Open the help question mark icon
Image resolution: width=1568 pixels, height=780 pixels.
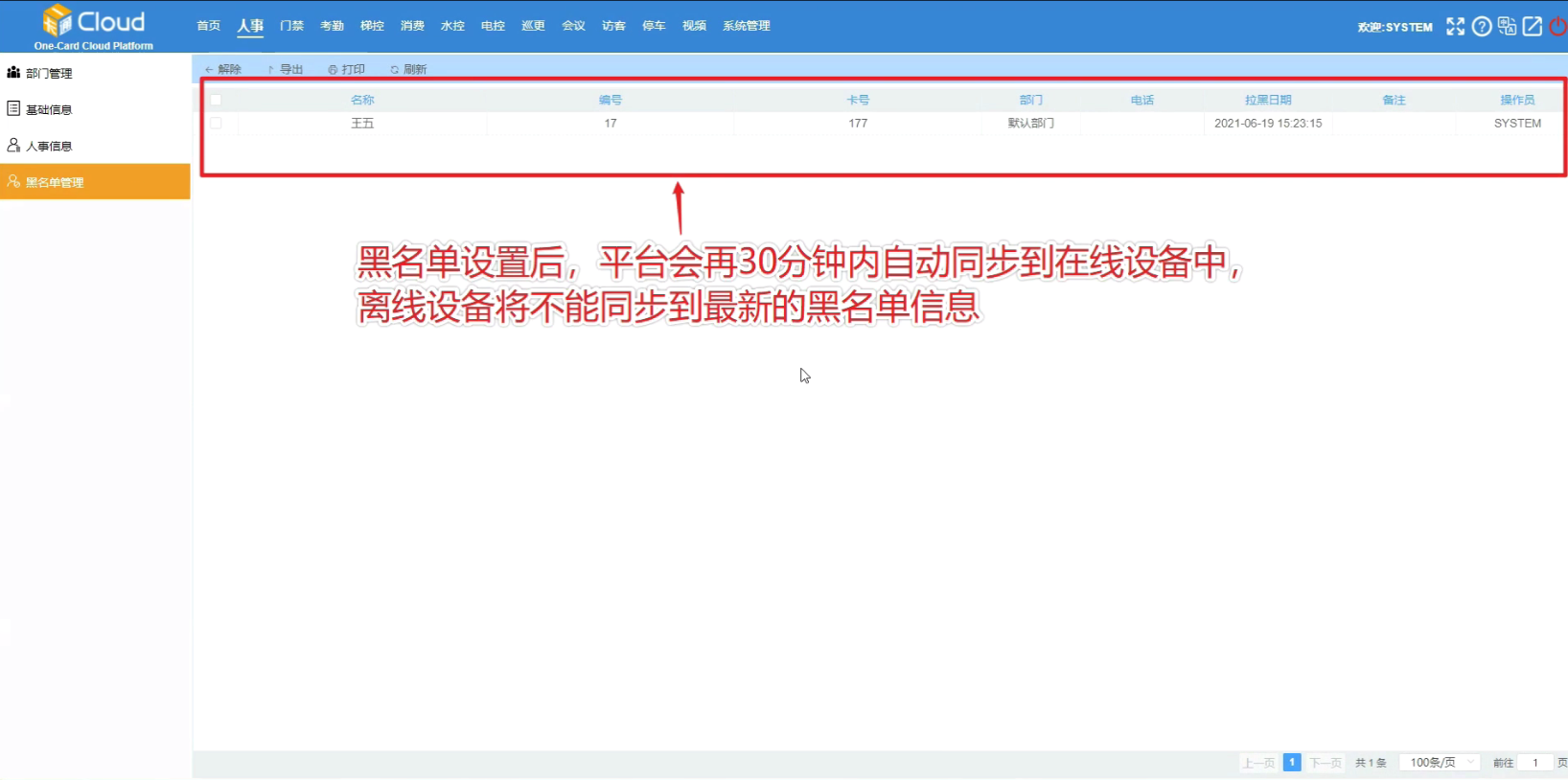1482,27
